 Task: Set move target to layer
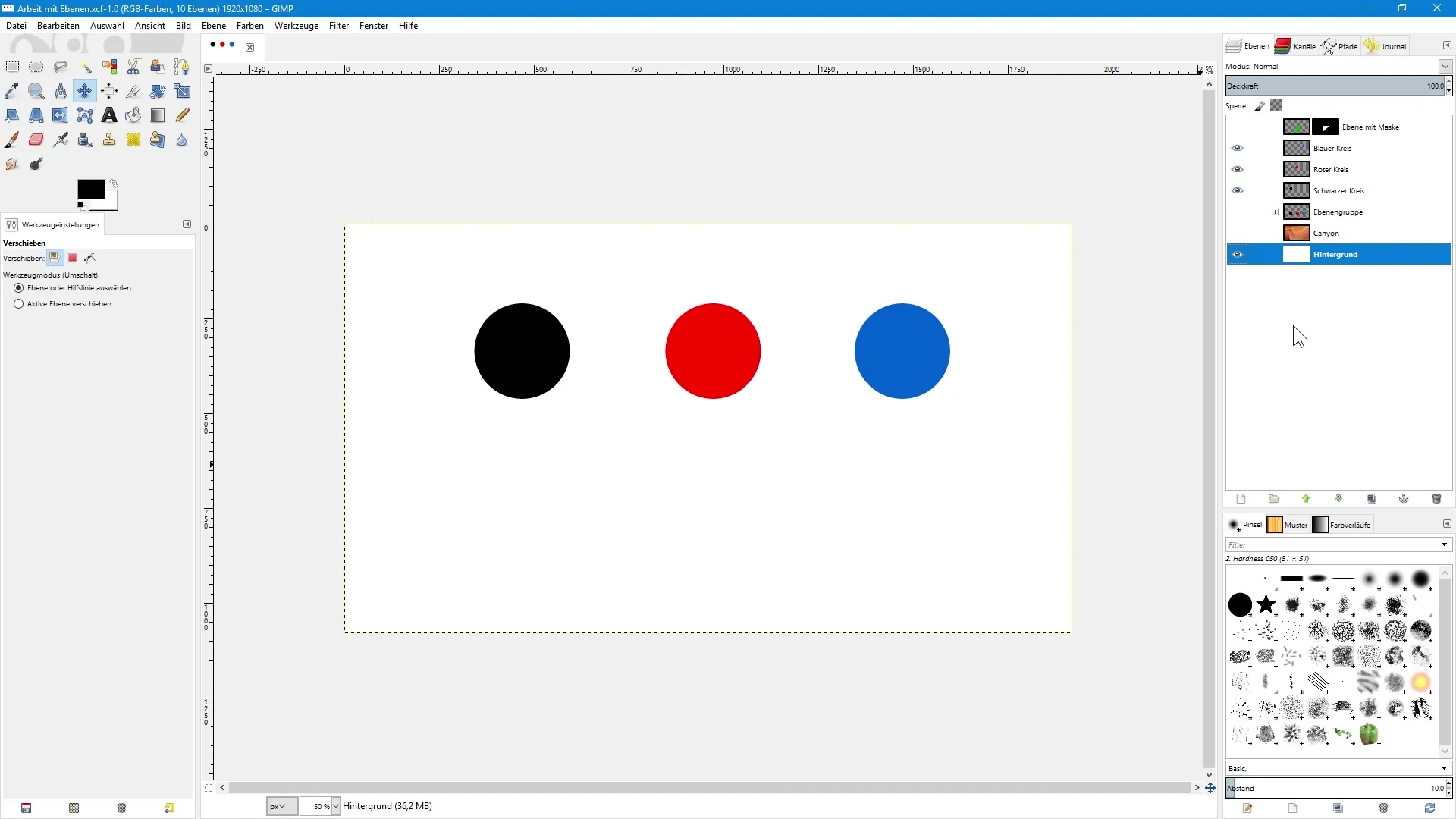tap(55, 258)
